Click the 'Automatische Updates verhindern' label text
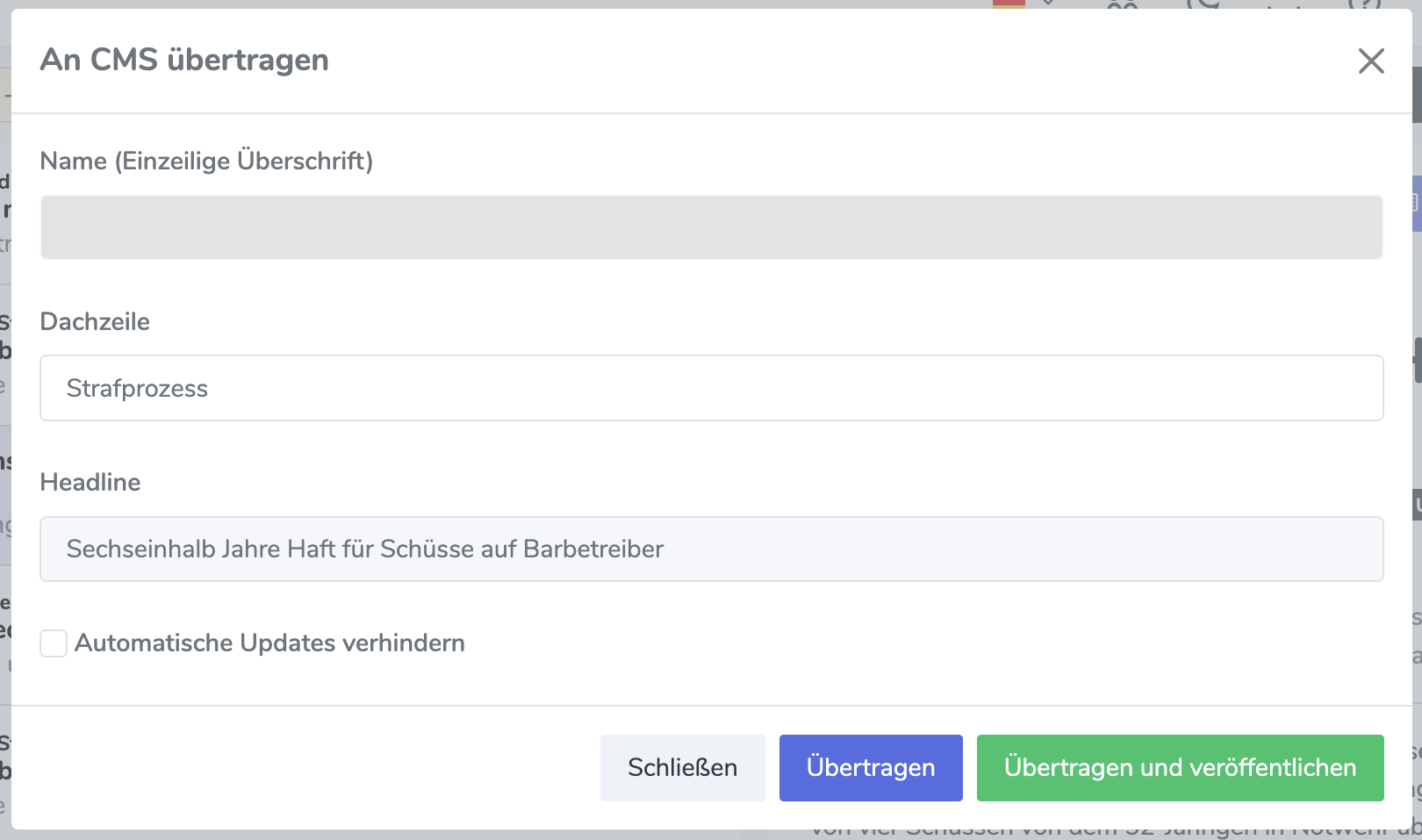Screen dimensions: 1422x840 269,643
